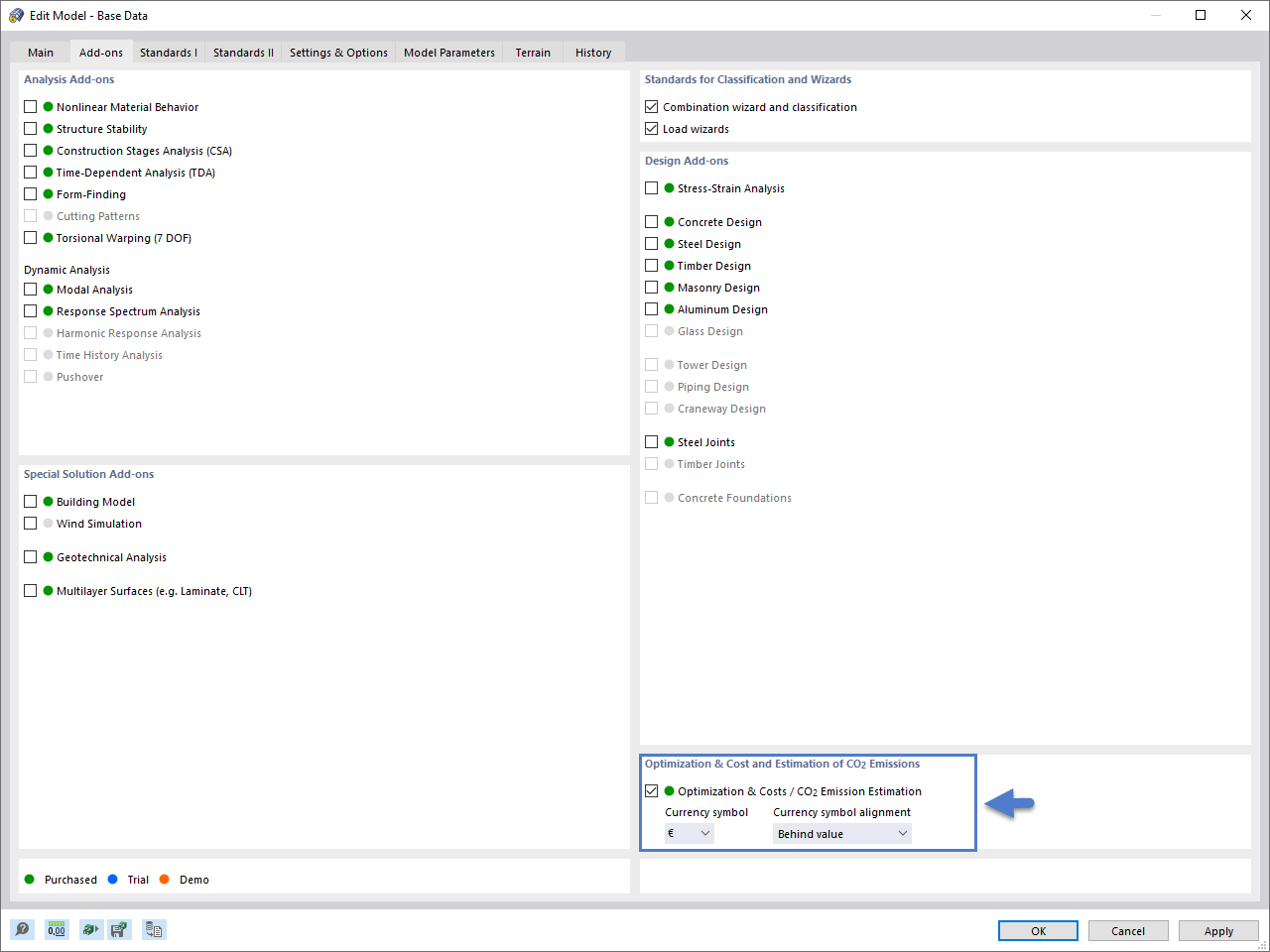Maximize the Edit Model window
Image resolution: width=1270 pixels, height=952 pixels.
pos(1201,15)
